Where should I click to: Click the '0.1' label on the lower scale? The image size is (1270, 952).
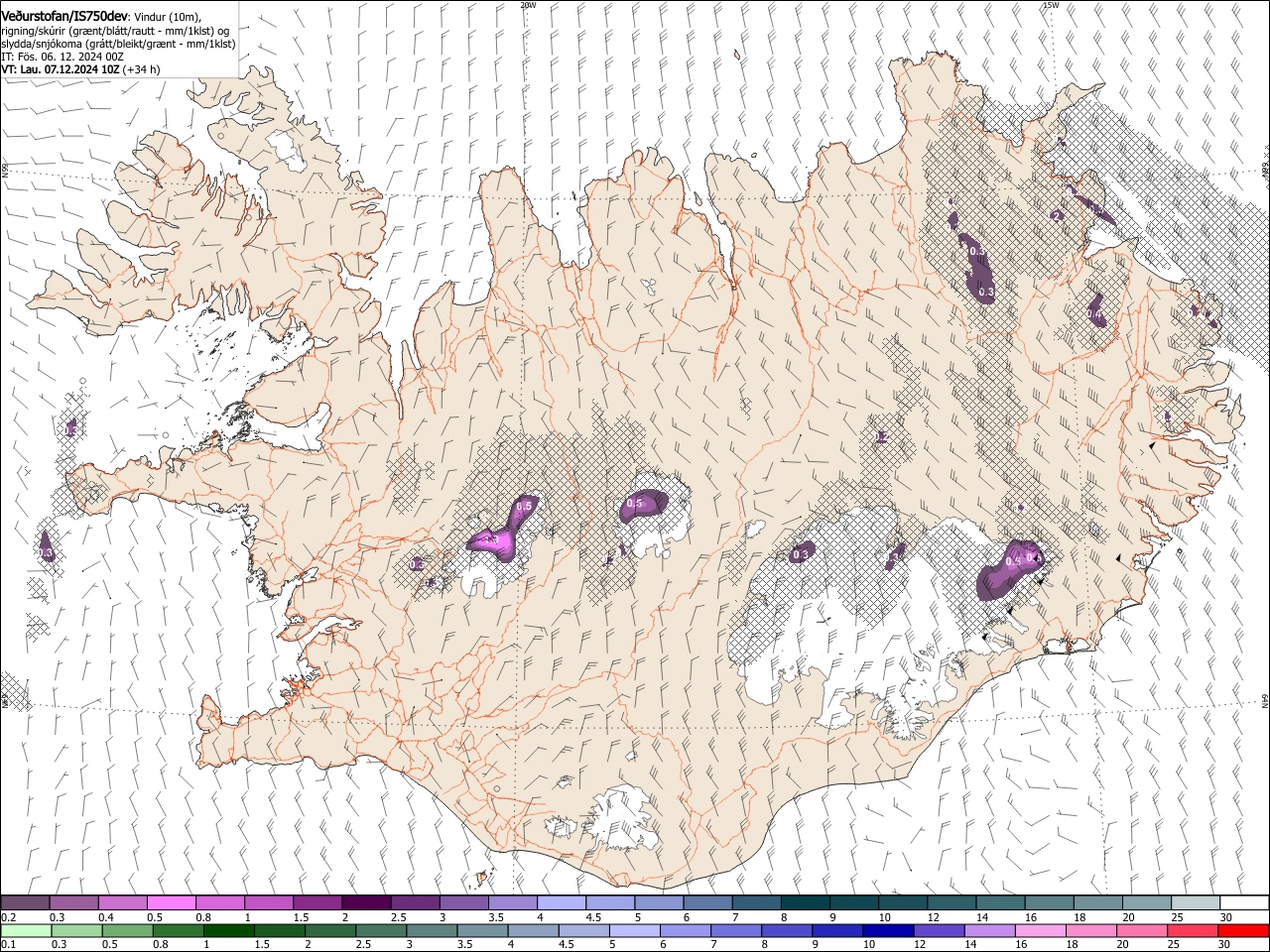pyautogui.click(x=9, y=944)
